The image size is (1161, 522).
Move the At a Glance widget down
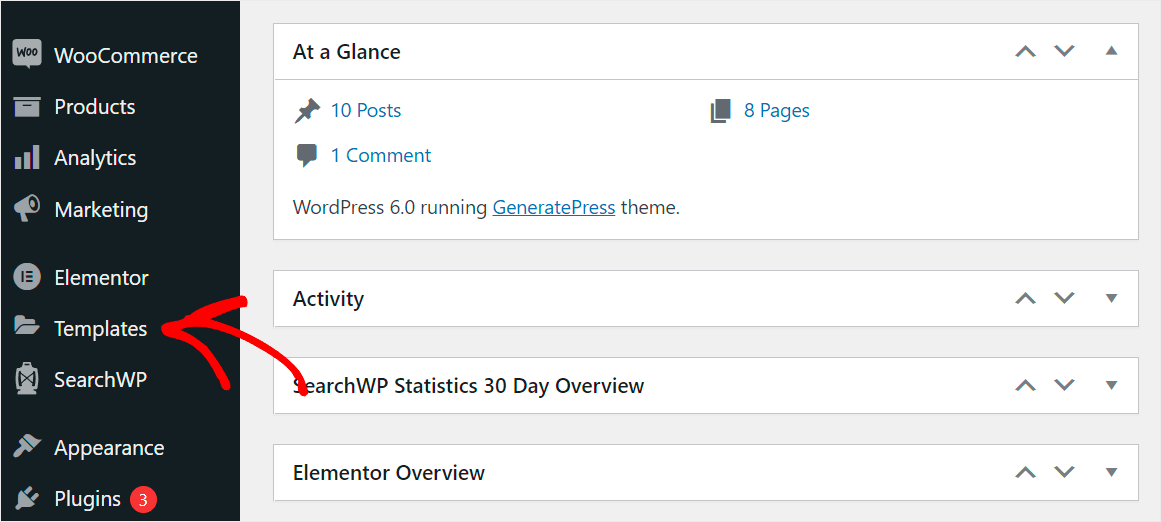(x=1064, y=51)
